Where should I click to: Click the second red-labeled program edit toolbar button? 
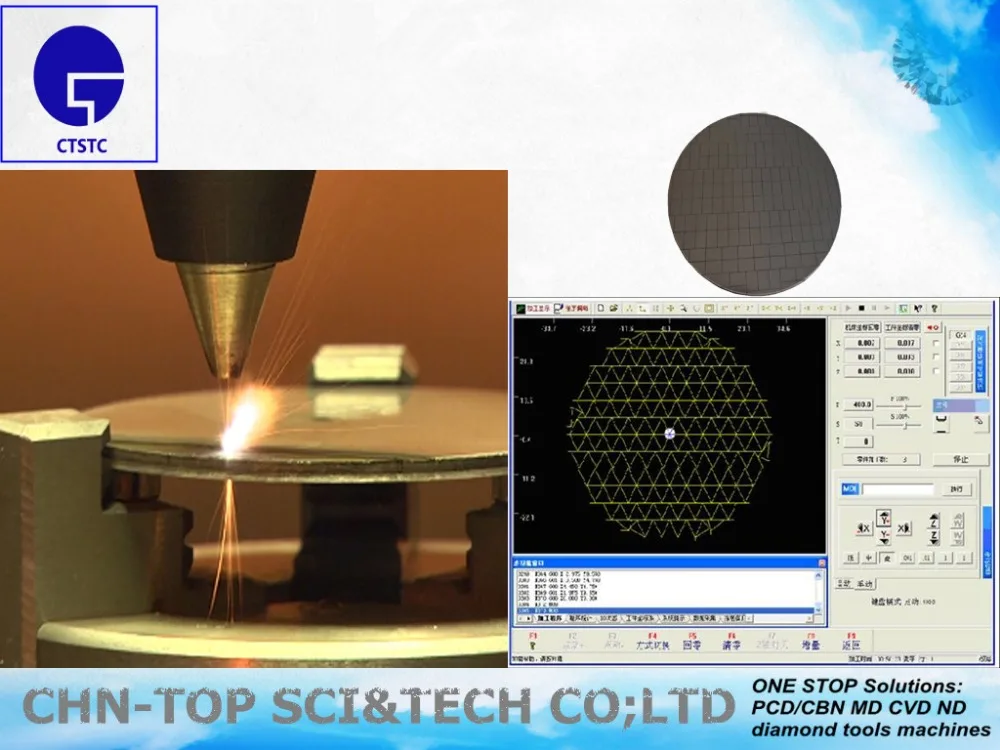tap(571, 308)
